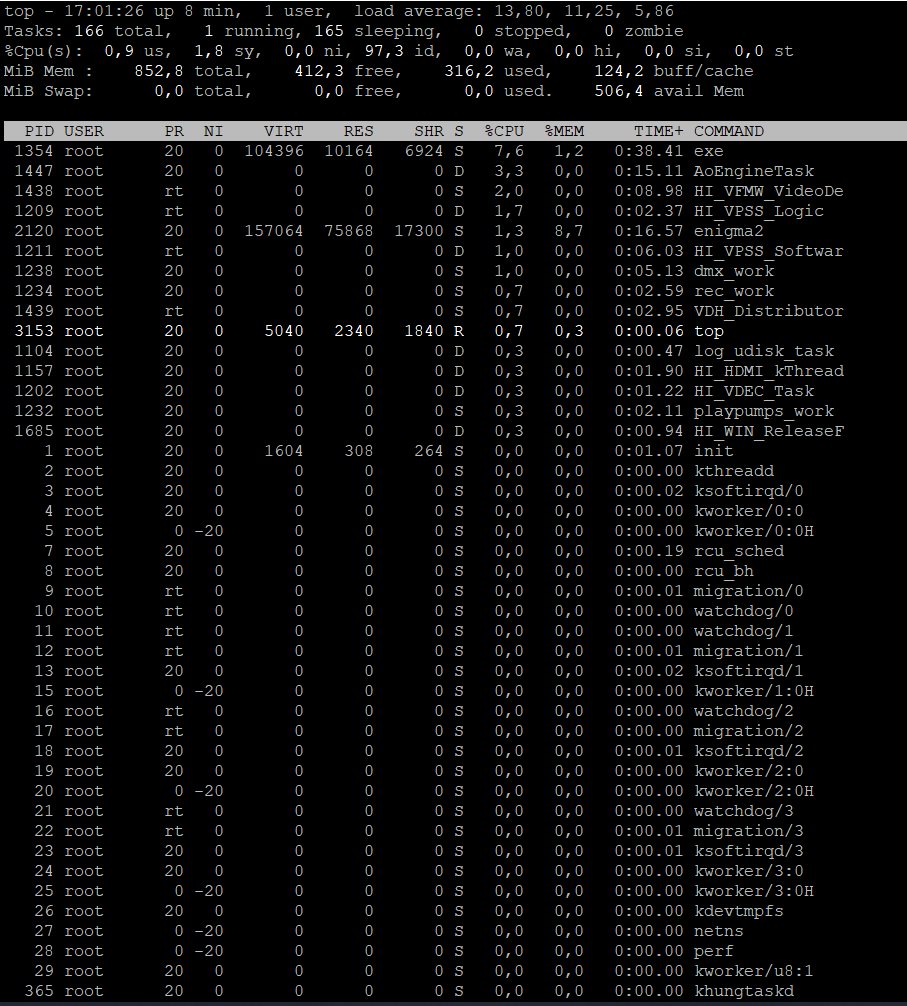Click the init process command

coord(713,451)
